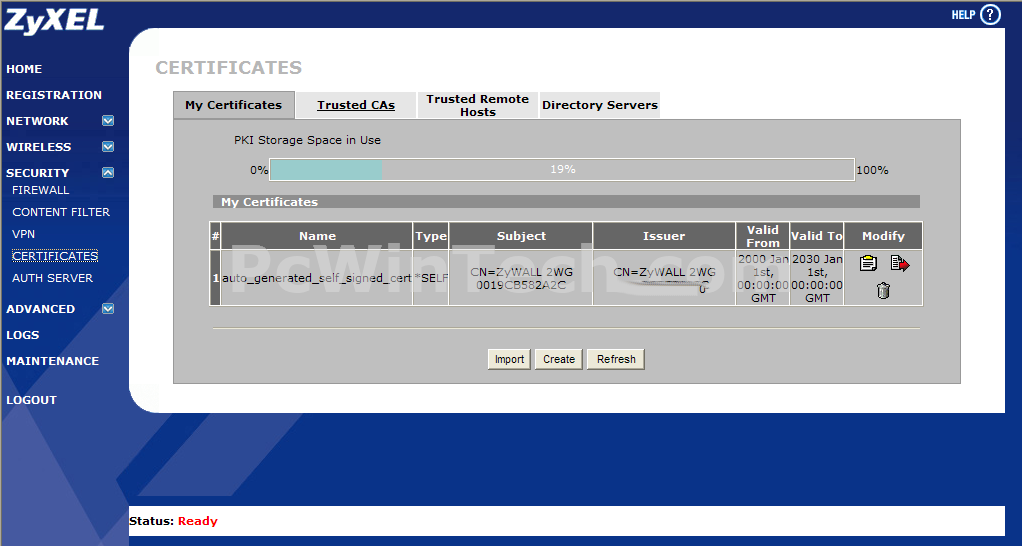The height and width of the screenshot is (546, 1022).
Task: Click the PKI Storage Space in Use label
Action: 307,140
